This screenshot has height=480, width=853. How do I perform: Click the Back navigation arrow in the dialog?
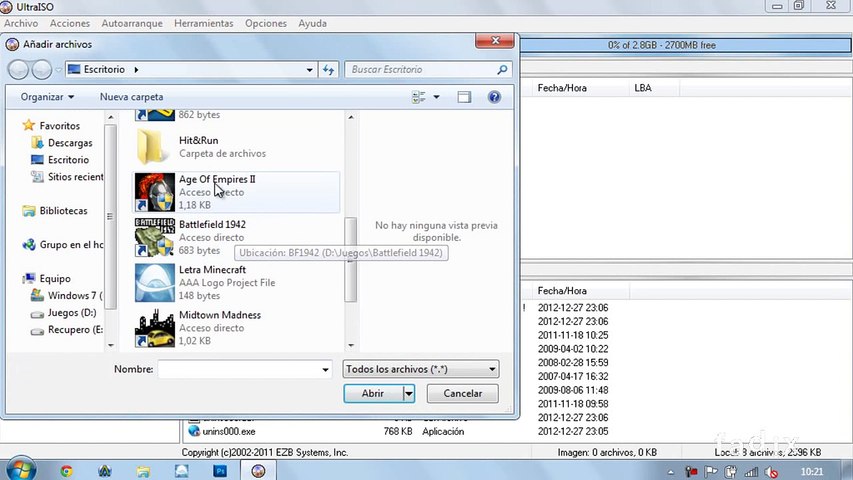[x=18, y=70]
